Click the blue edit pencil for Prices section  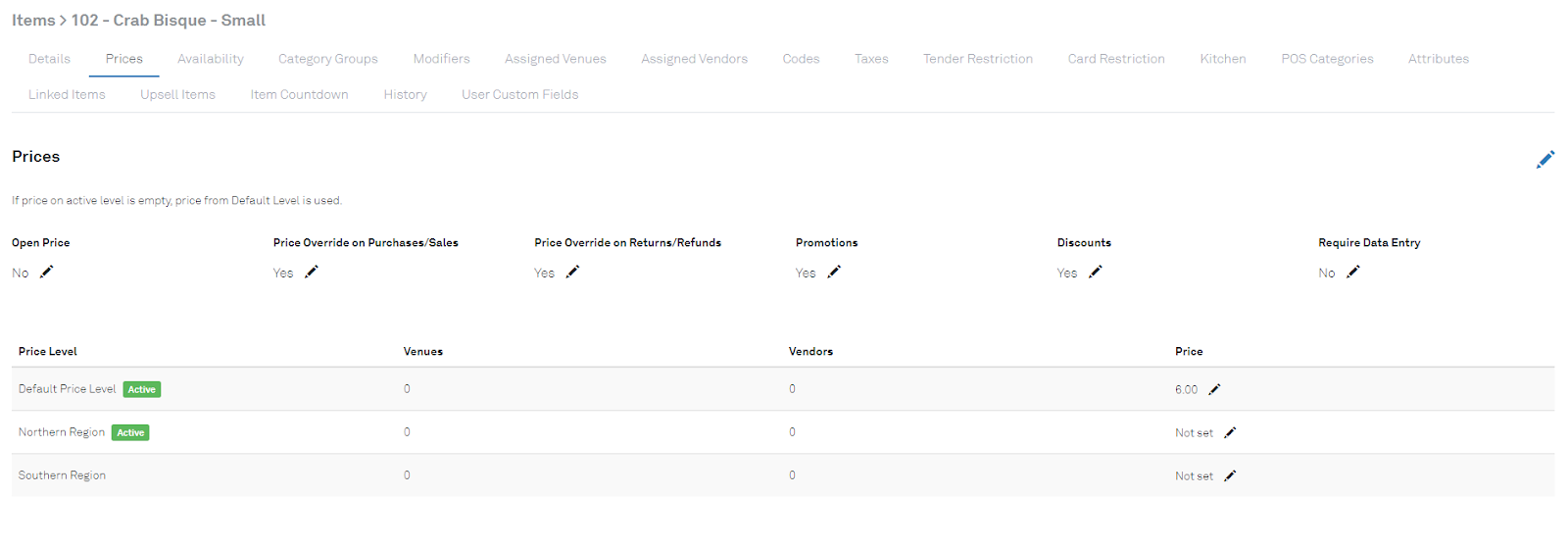pyautogui.click(x=1544, y=160)
